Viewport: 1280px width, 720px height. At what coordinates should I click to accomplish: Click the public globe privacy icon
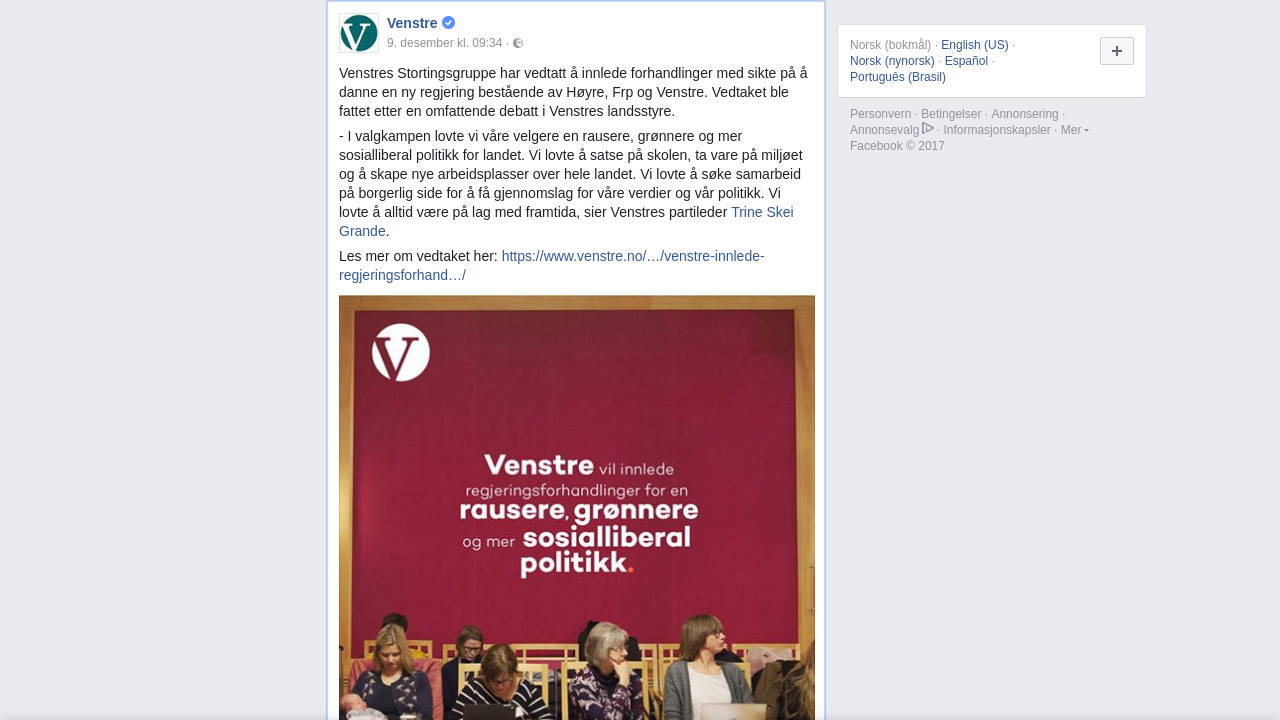[518, 43]
